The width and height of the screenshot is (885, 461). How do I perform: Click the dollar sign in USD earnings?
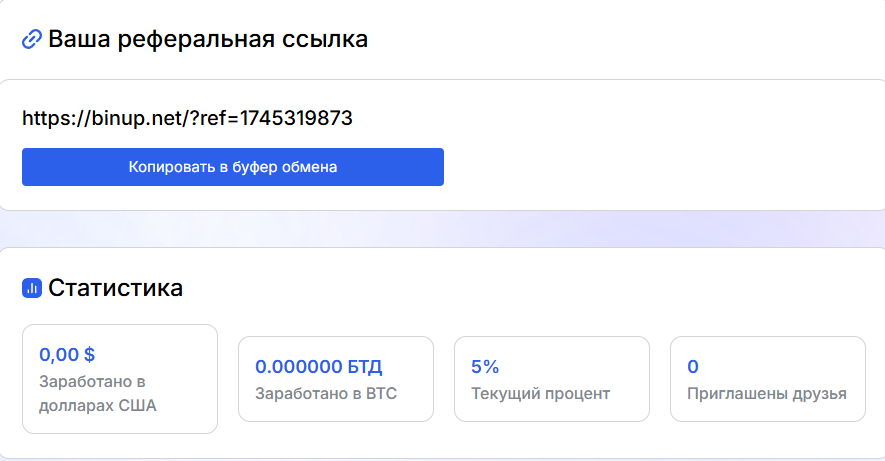click(89, 354)
